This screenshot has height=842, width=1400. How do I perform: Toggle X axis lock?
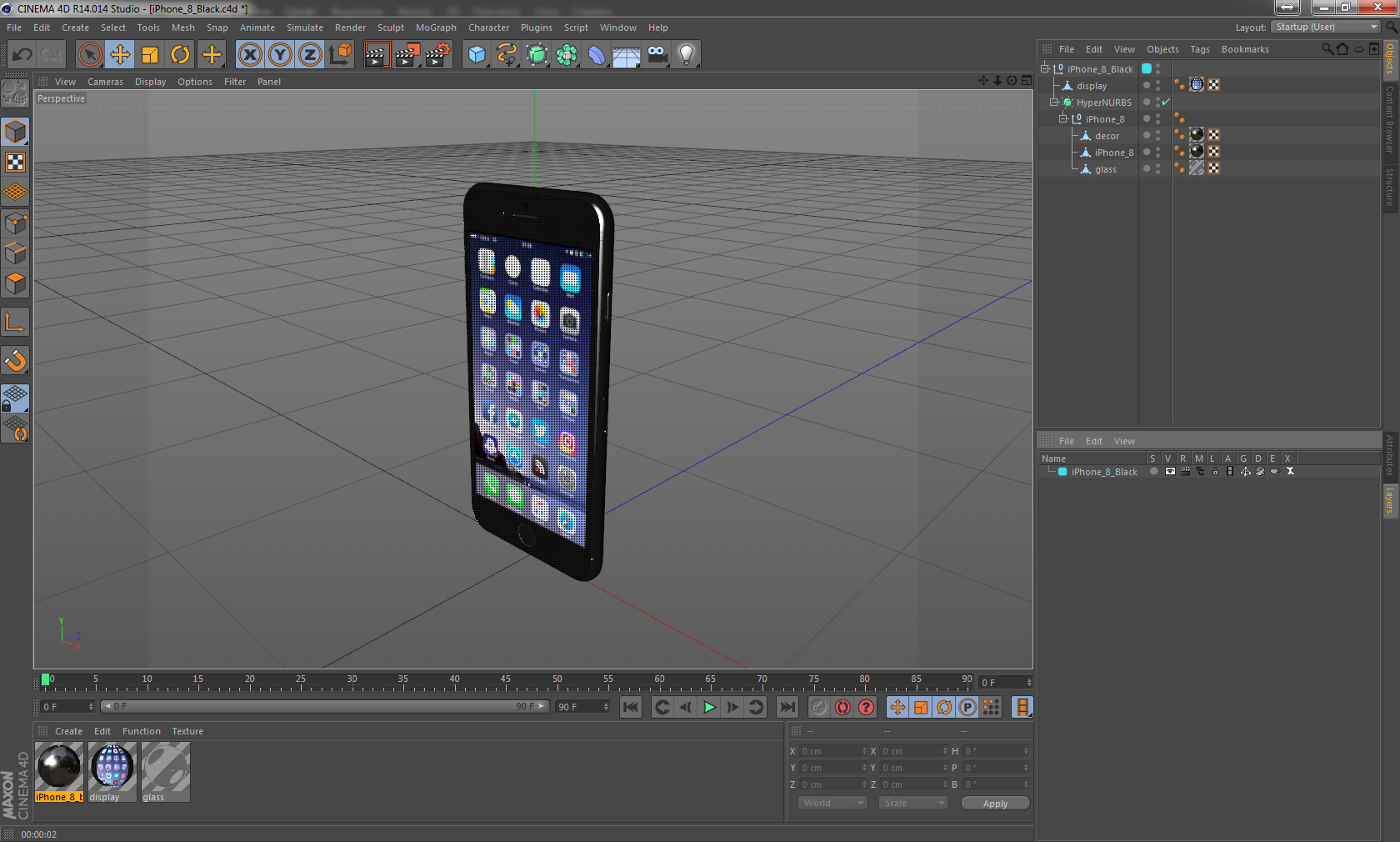point(249,55)
